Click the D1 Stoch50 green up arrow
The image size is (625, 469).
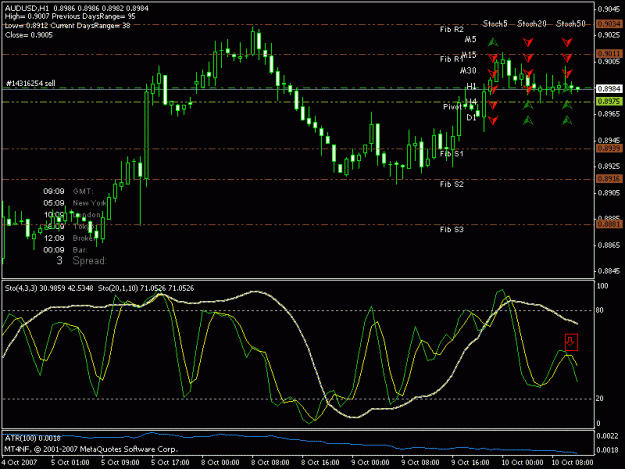click(567, 120)
